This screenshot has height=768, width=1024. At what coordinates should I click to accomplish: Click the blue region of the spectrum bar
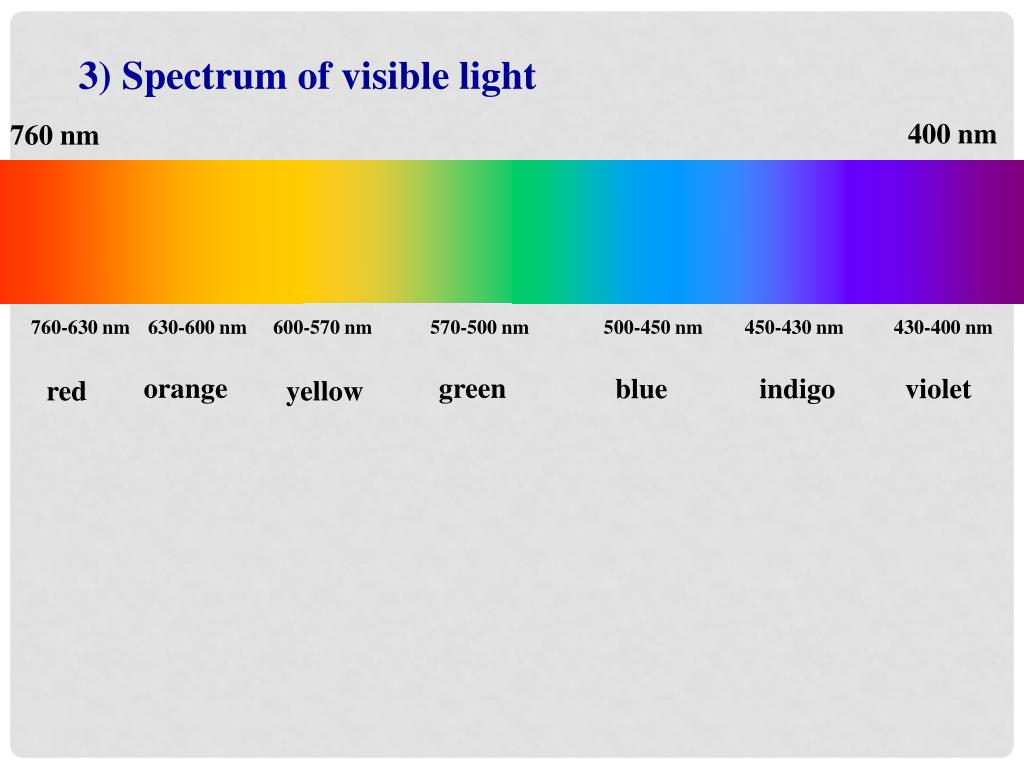pos(679,232)
